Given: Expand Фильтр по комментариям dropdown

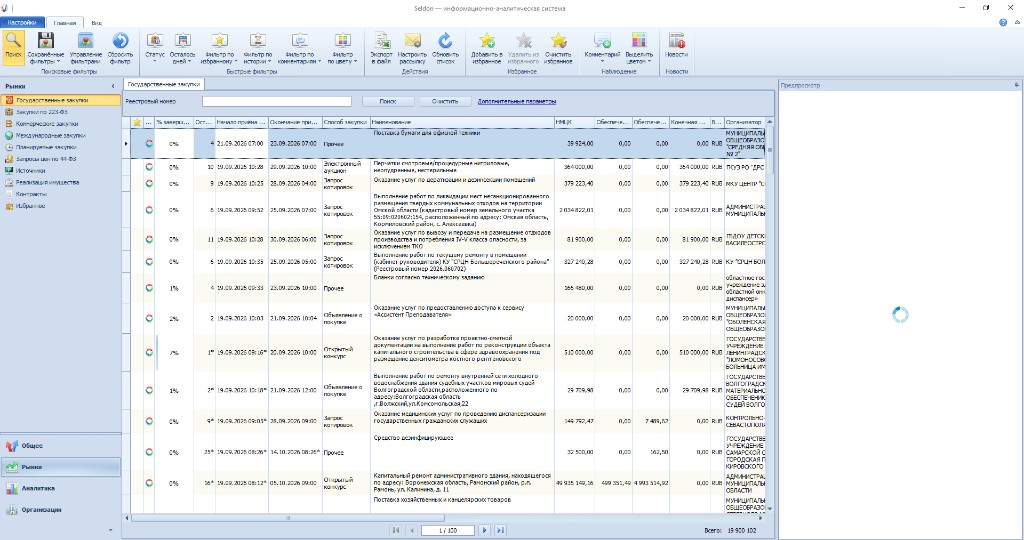Looking at the screenshot, I should [x=300, y=47].
